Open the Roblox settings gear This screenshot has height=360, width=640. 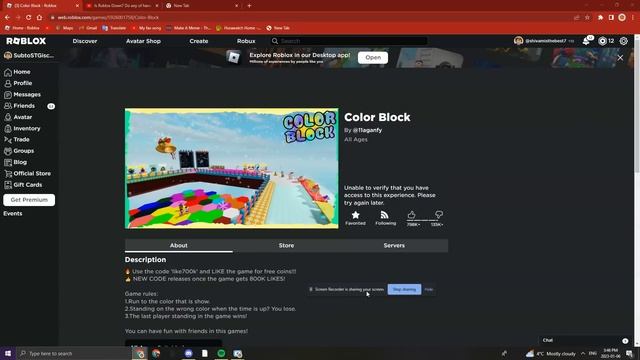pyautogui.click(x=623, y=41)
